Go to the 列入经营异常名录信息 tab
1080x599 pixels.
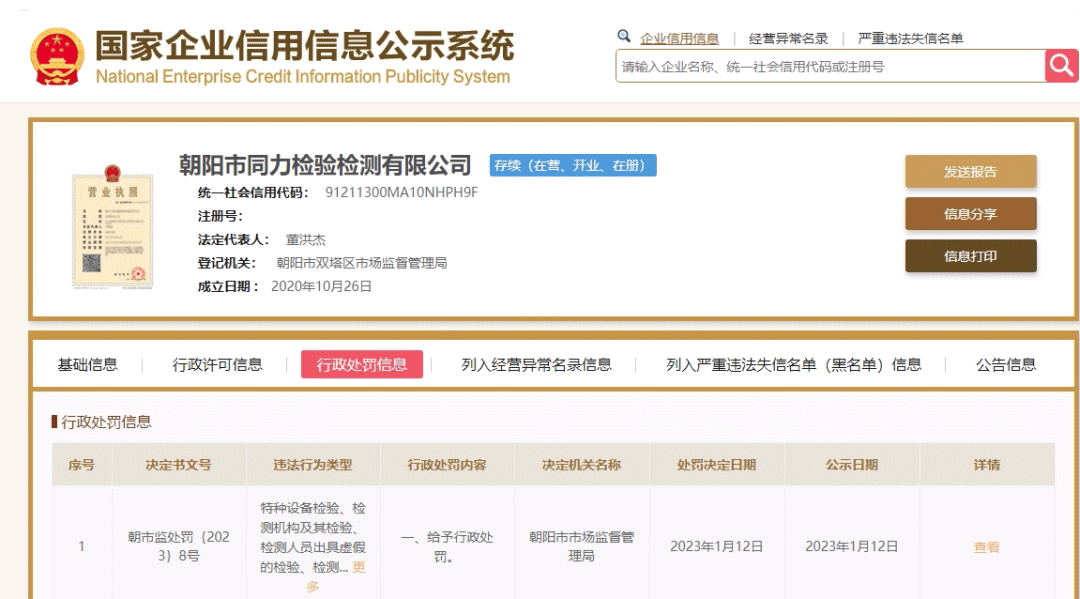[536, 365]
